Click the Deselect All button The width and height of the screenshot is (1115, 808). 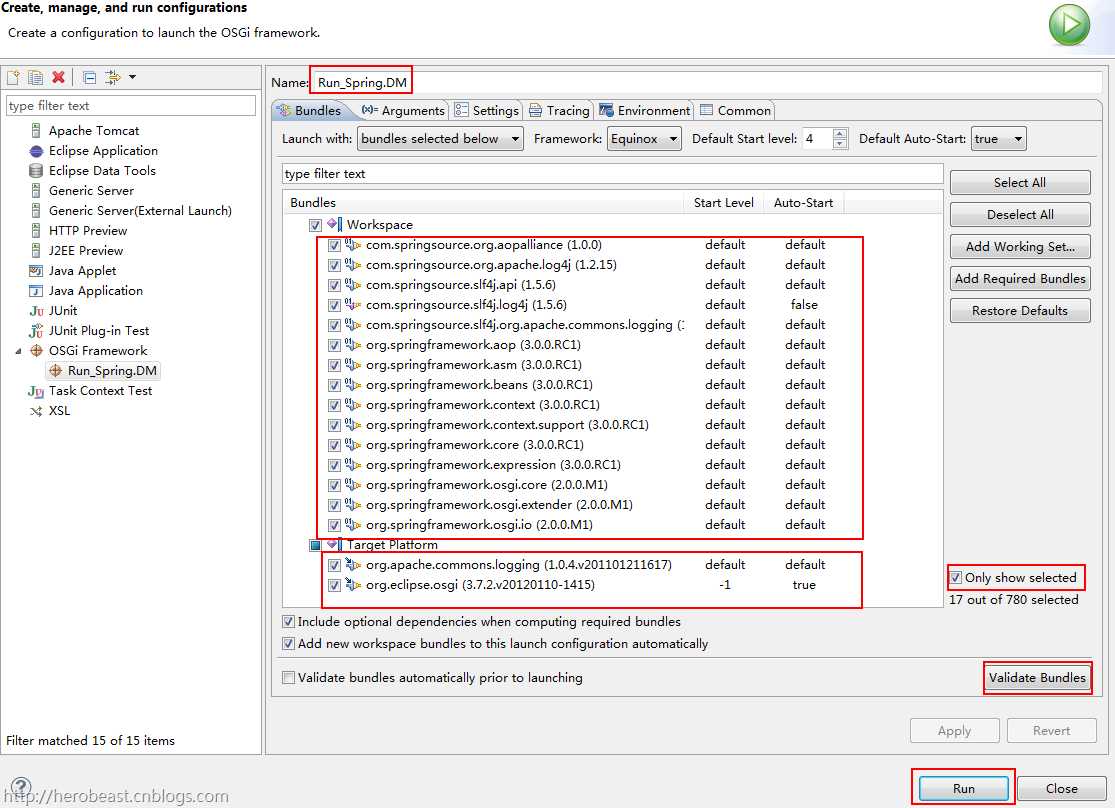coord(1020,215)
